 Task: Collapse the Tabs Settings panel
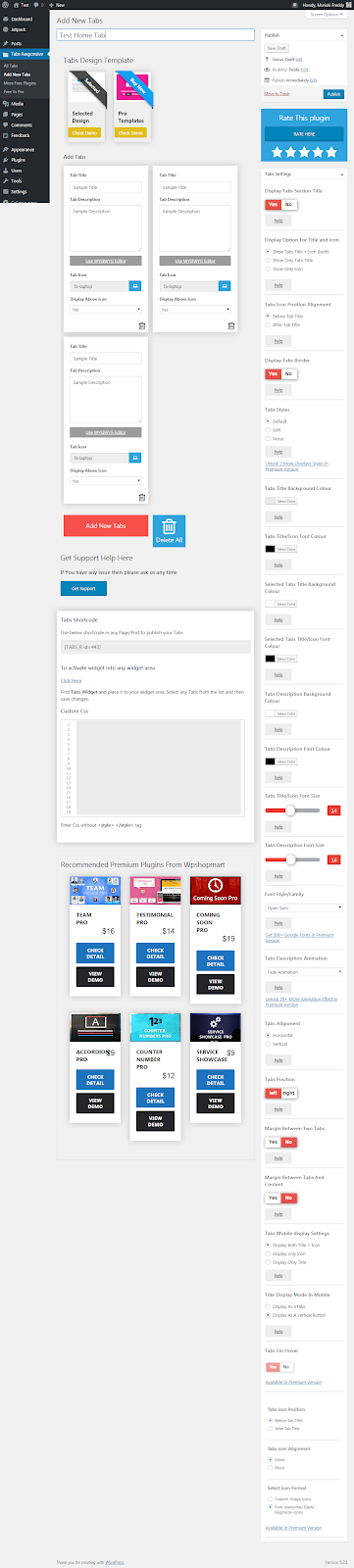341,173
